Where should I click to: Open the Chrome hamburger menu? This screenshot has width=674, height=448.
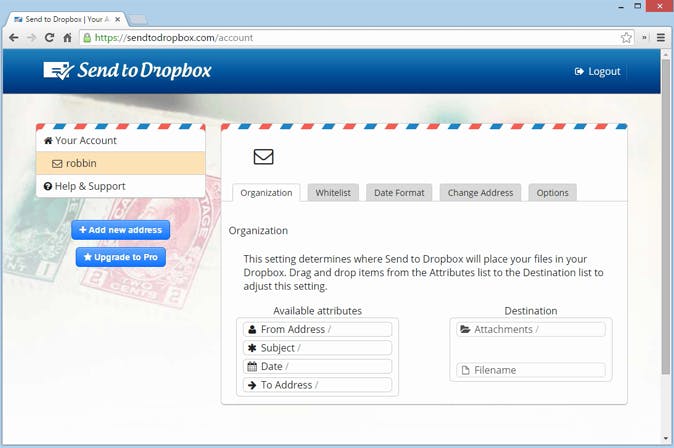pos(661,38)
